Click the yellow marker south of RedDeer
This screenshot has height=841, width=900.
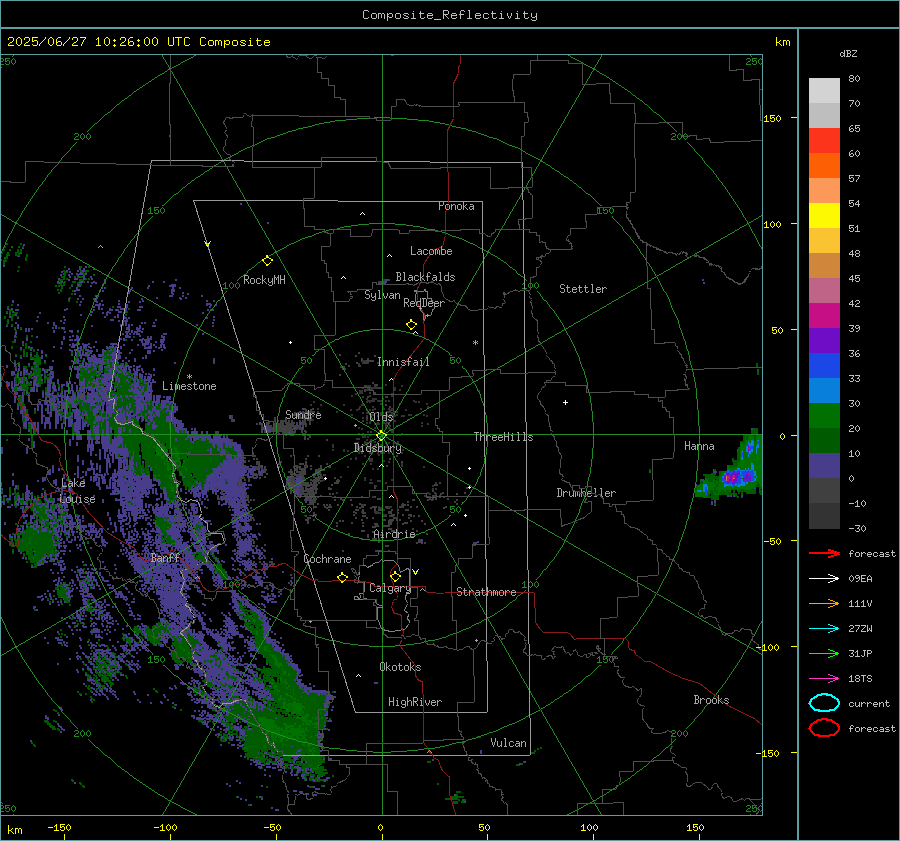(x=411, y=325)
